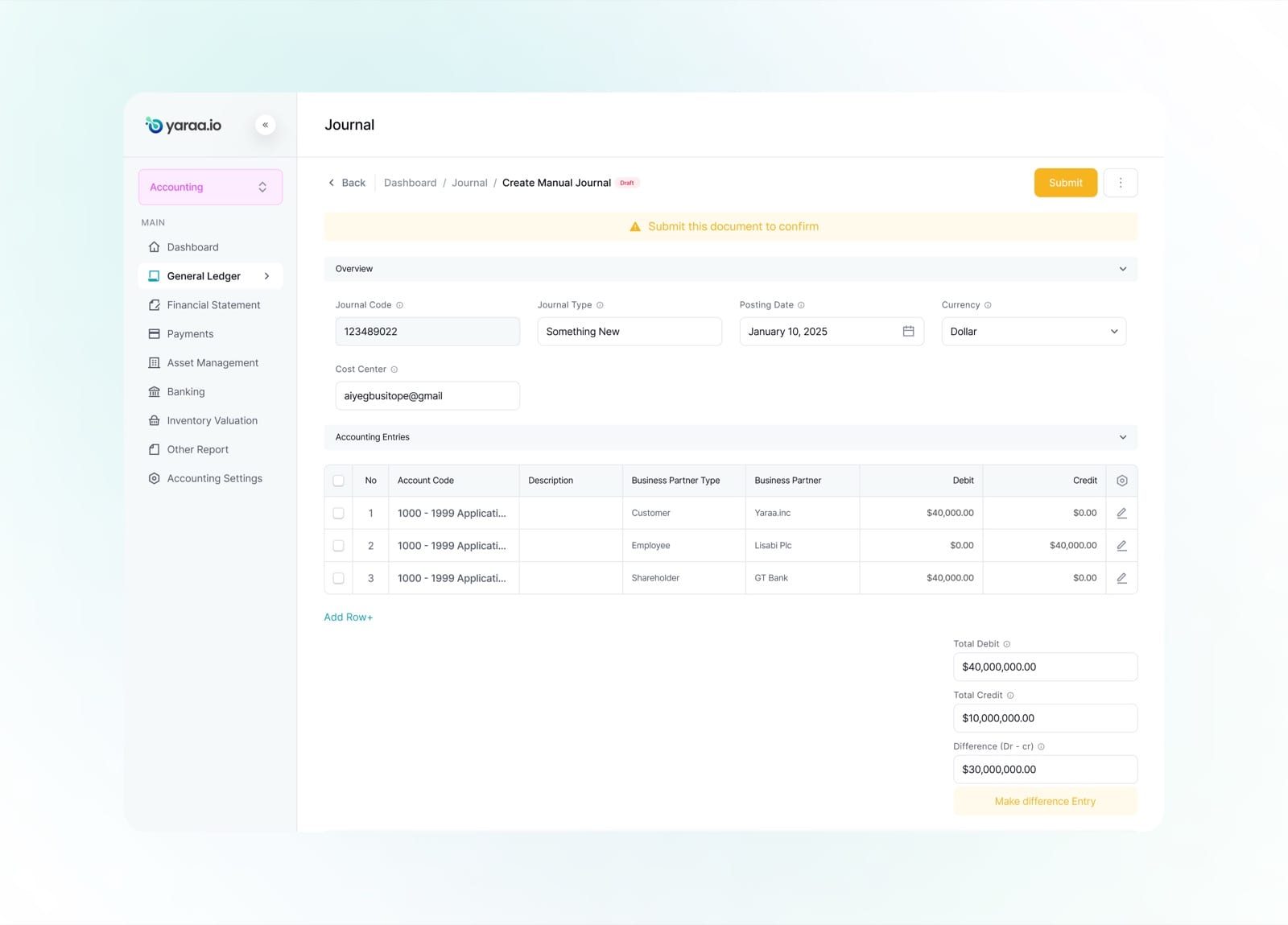Click the Currency info icon

[988, 305]
